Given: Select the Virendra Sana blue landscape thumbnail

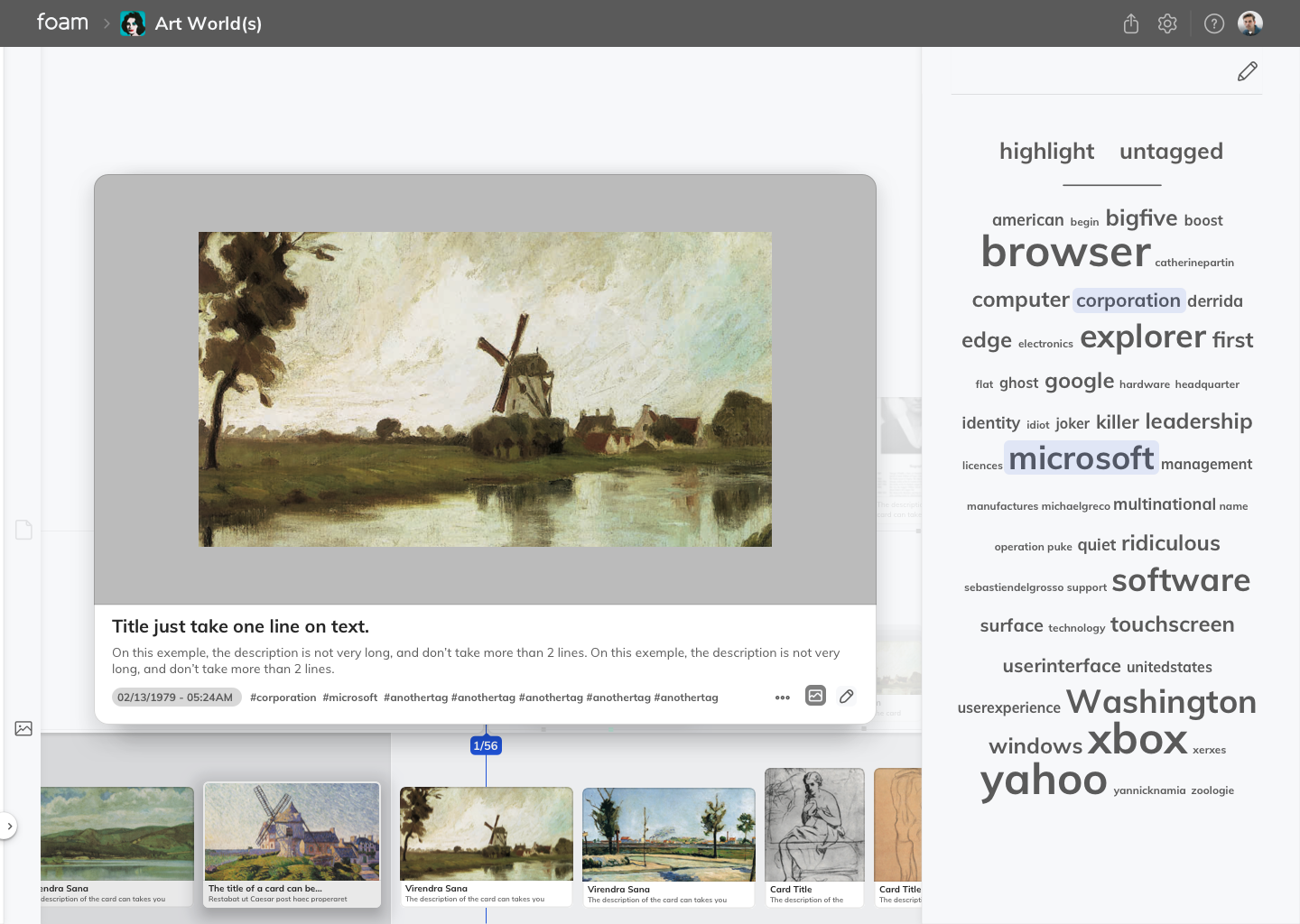Looking at the screenshot, I should coord(668,846).
